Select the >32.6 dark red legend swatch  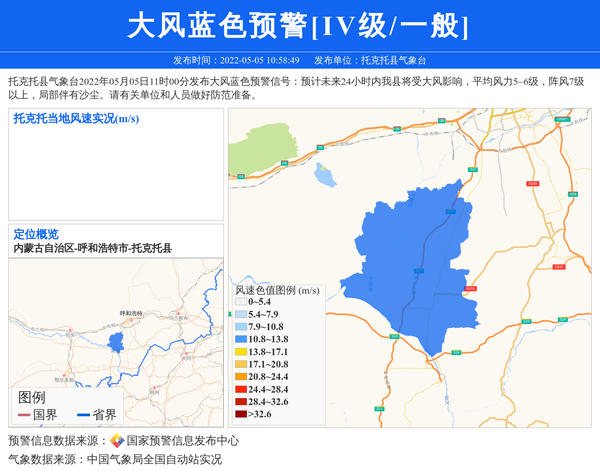tap(240, 414)
